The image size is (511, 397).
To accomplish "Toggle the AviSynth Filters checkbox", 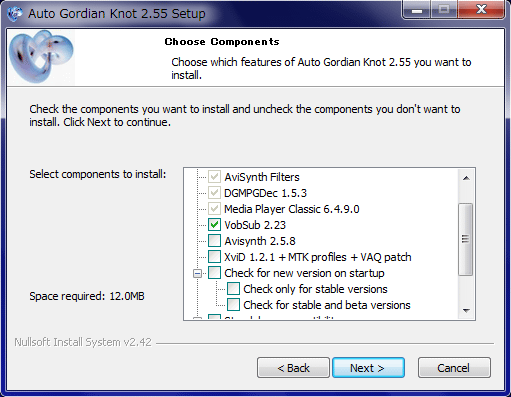I will pos(214,177).
